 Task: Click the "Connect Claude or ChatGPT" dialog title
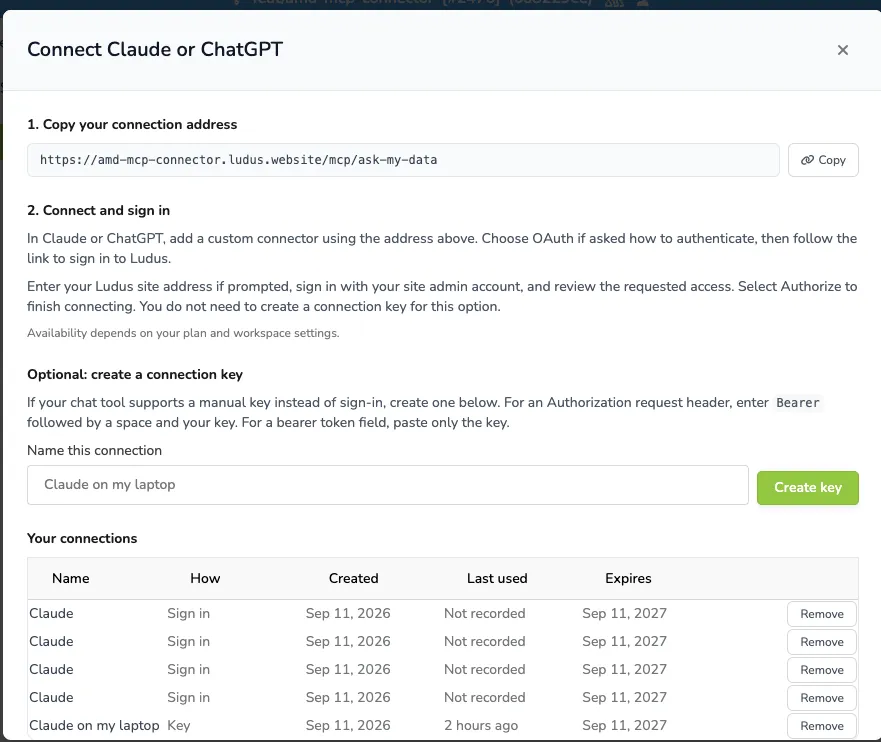click(155, 49)
